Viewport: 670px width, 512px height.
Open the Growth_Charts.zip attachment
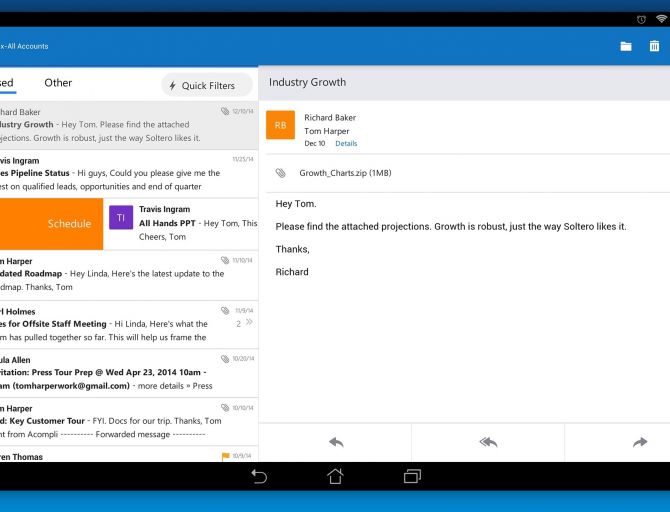click(345, 173)
